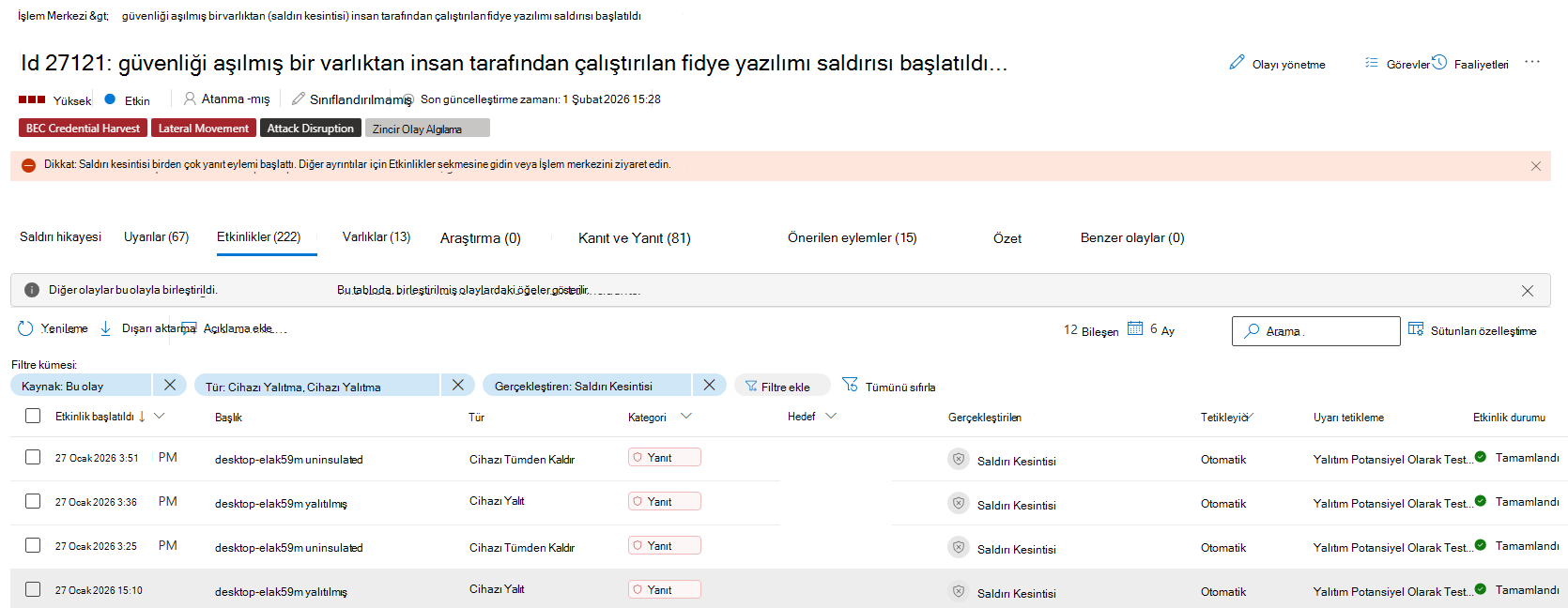This screenshot has width=1568, height=608.
Task: Click the magnifier icon in the Arama box
Action: tap(1252, 330)
